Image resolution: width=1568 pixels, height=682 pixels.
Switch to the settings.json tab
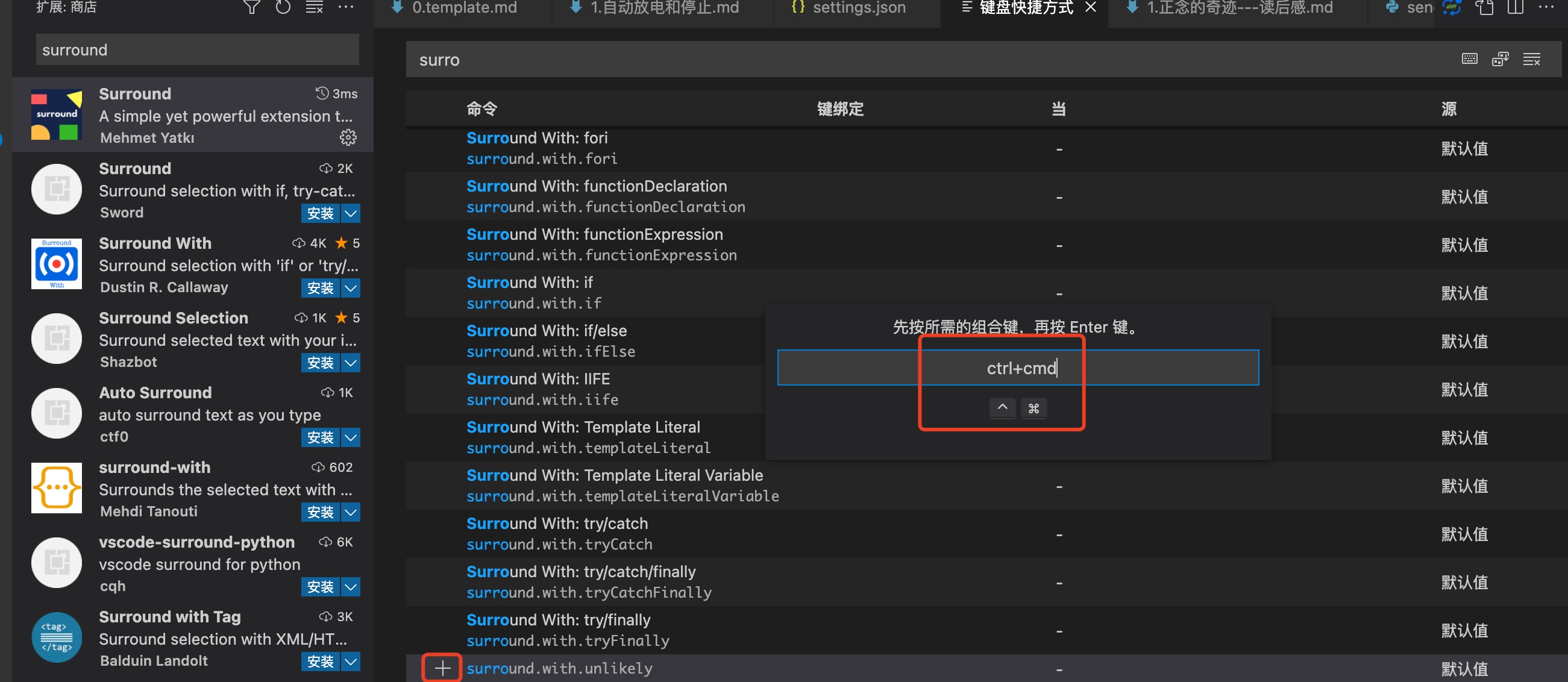click(858, 7)
